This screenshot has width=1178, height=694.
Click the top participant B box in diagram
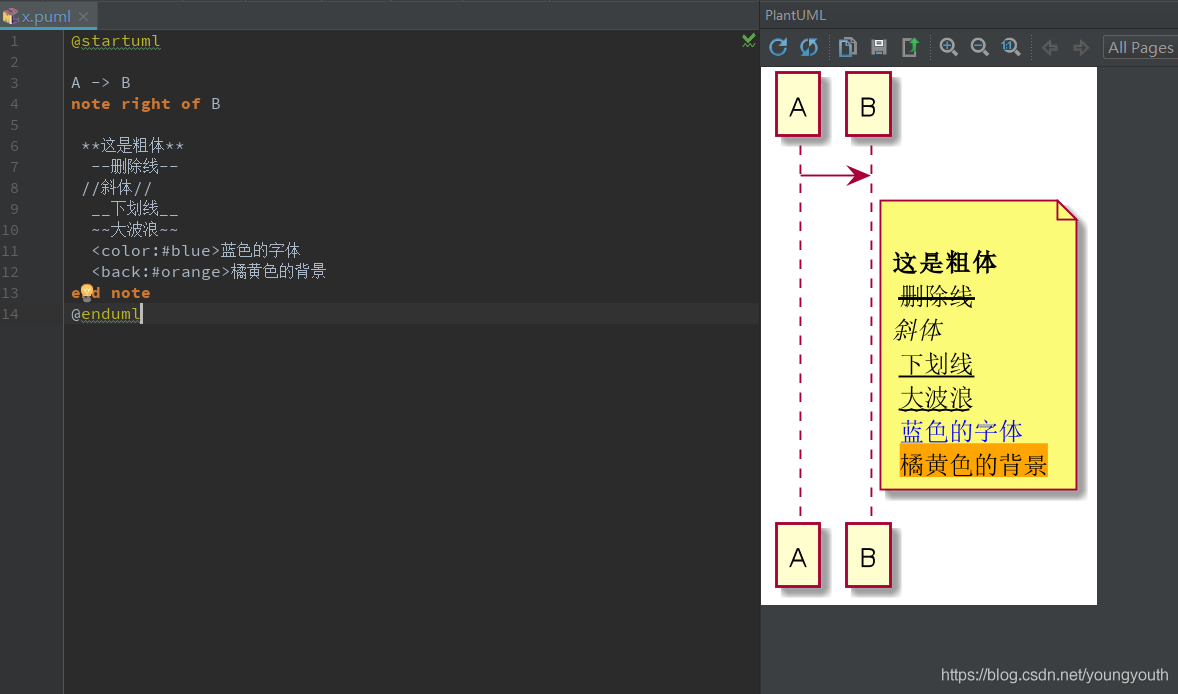(x=868, y=104)
